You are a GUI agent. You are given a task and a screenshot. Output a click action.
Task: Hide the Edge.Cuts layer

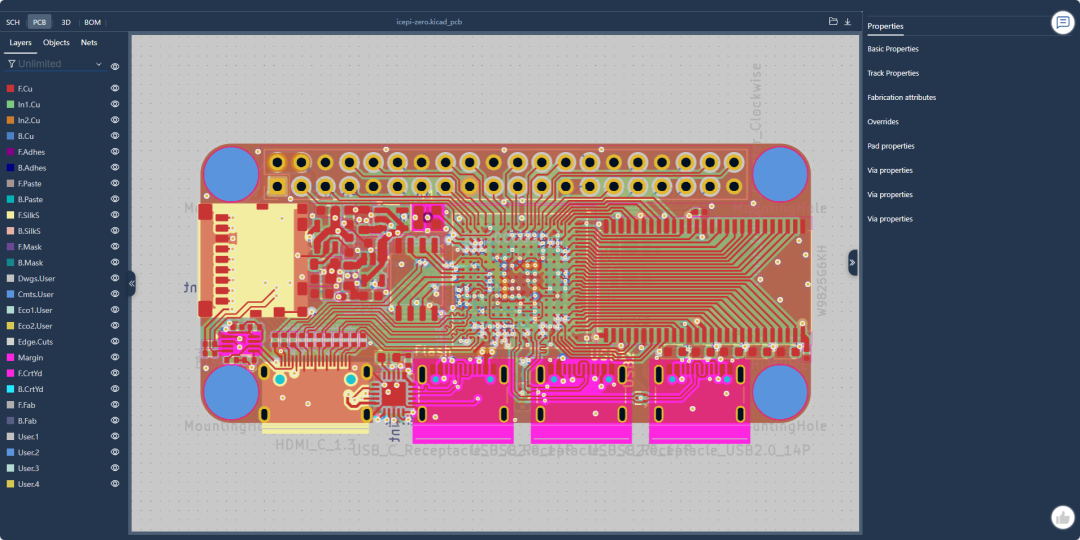pos(115,342)
